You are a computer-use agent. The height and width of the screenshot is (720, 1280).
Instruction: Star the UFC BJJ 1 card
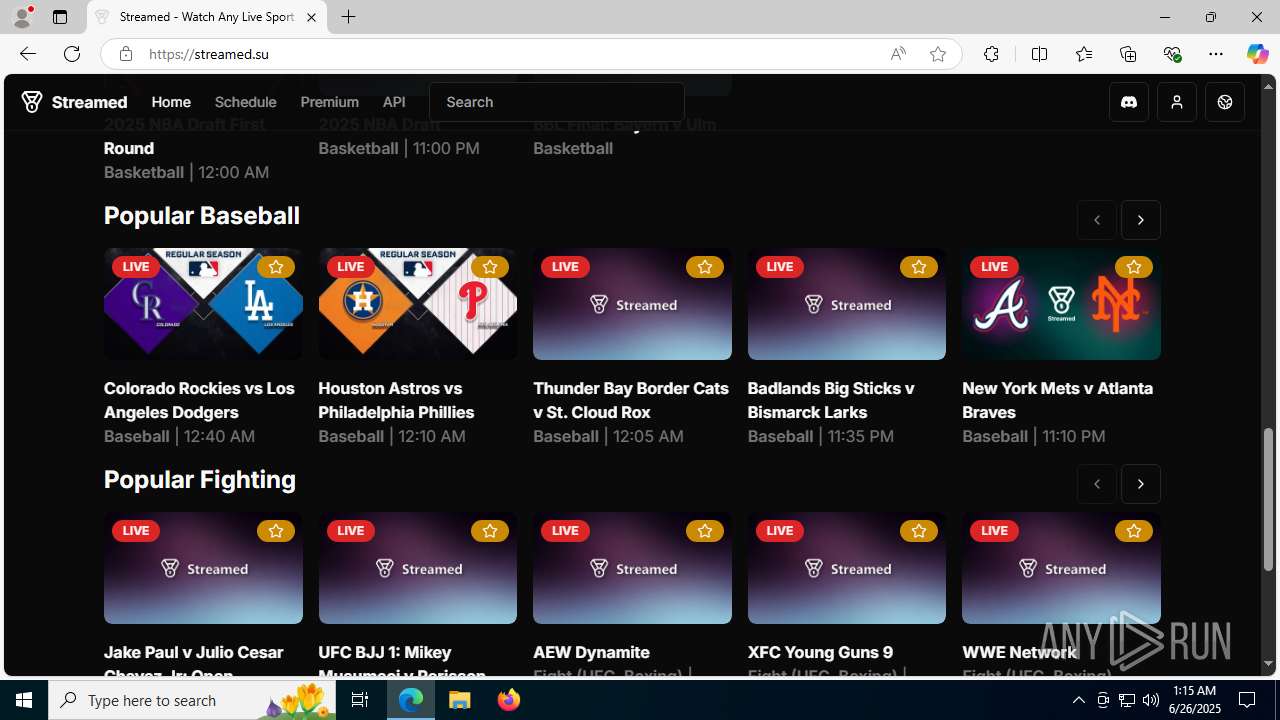pos(490,531)
